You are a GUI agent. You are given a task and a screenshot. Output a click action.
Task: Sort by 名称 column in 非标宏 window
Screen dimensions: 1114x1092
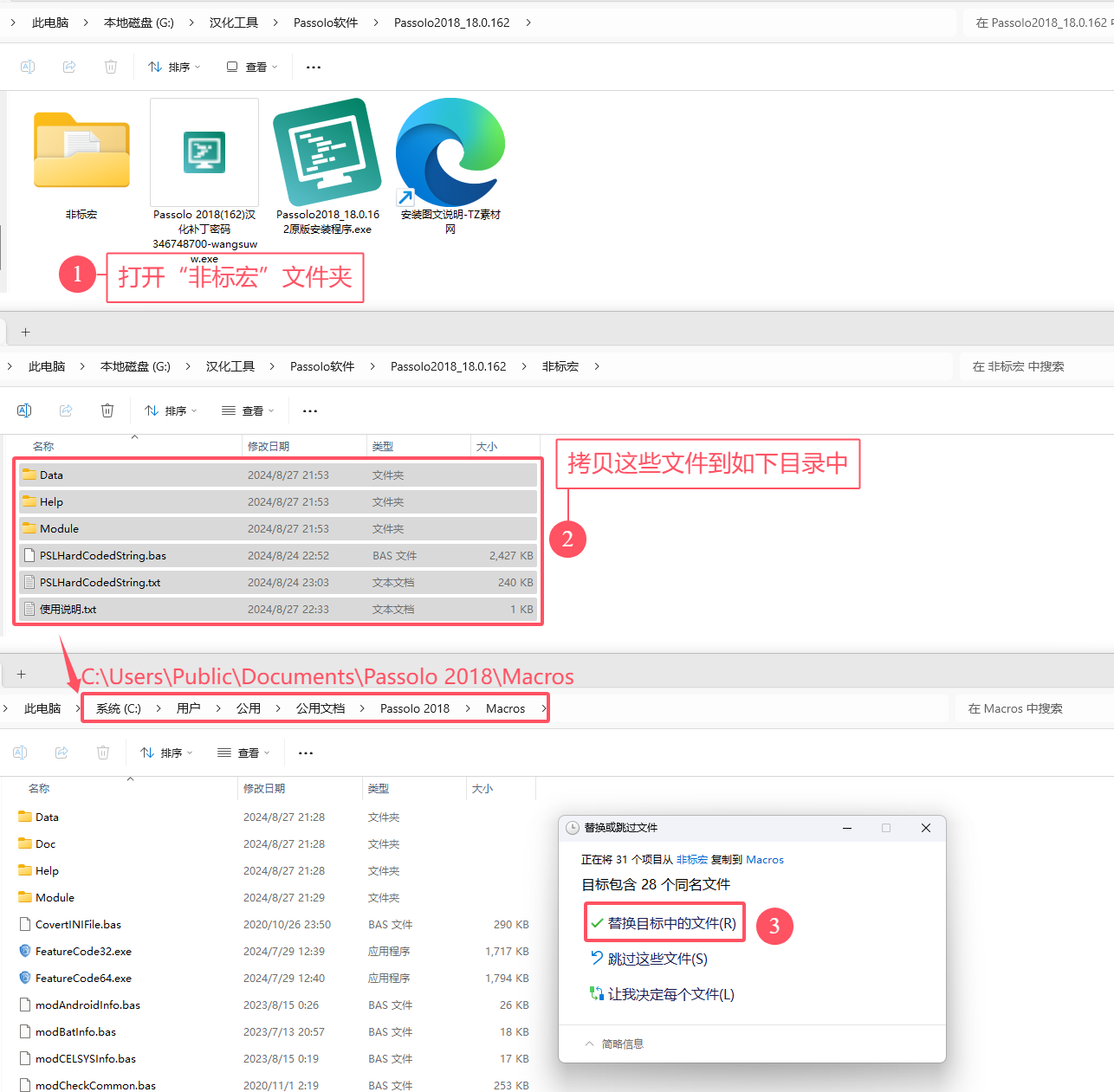[x=43, y=446]
